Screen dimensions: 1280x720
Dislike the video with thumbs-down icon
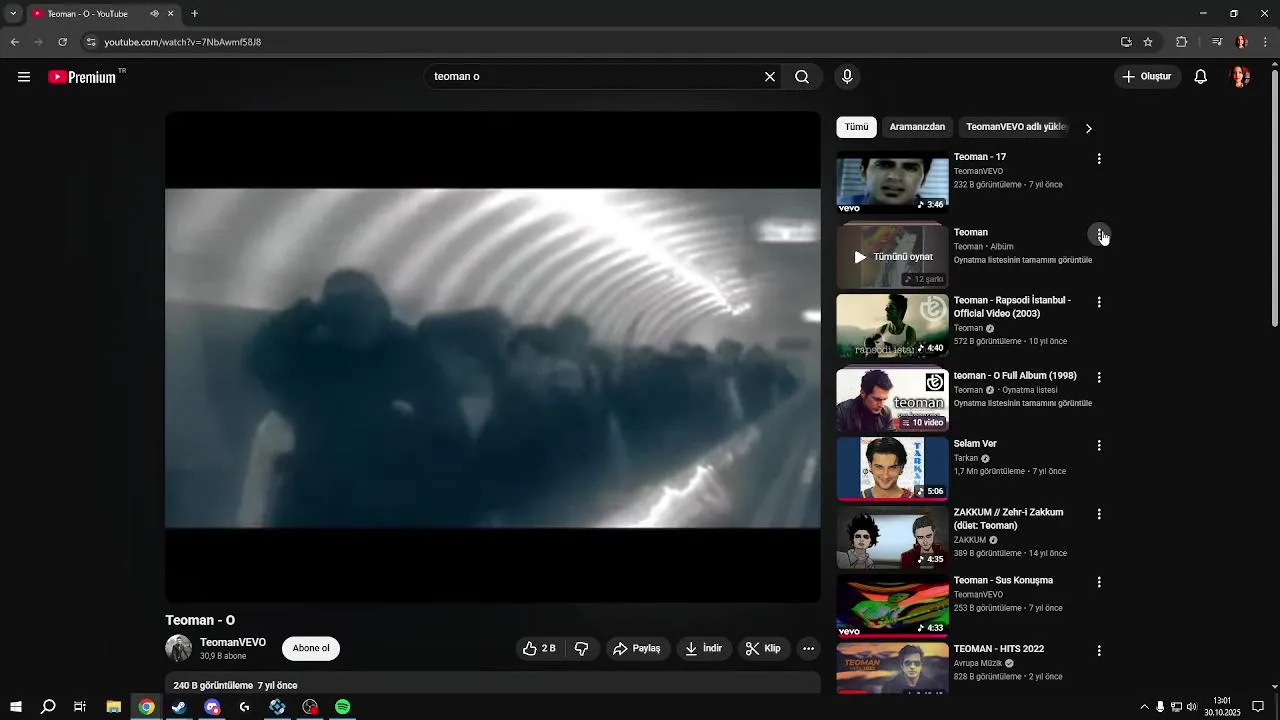(581, 648)
